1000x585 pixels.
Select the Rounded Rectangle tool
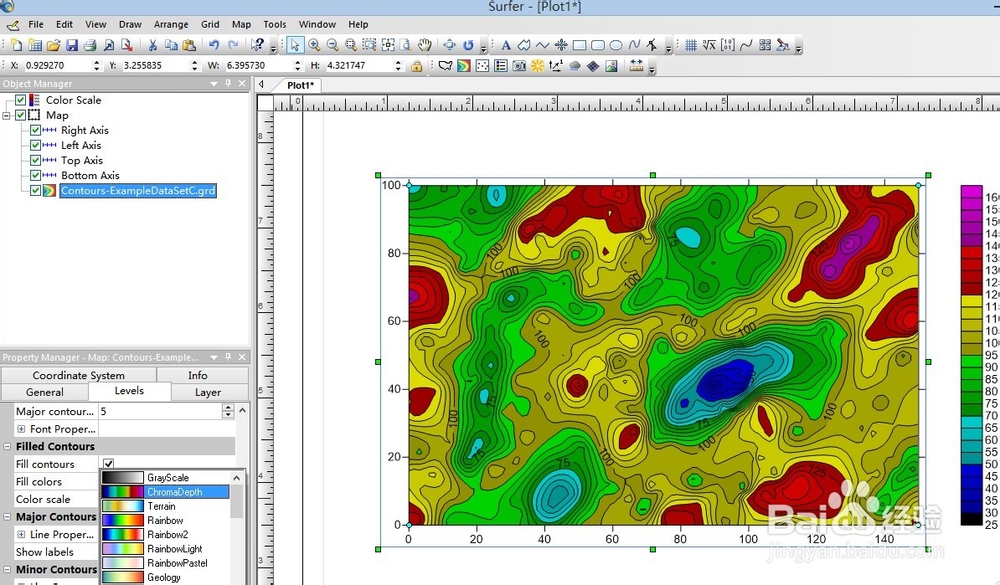598,45
